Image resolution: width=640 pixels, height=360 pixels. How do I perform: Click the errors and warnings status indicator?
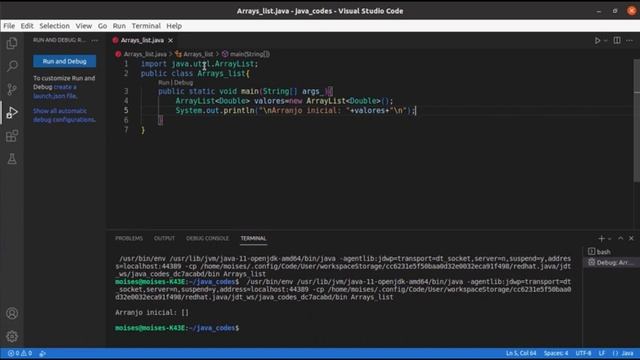[20, 353]
